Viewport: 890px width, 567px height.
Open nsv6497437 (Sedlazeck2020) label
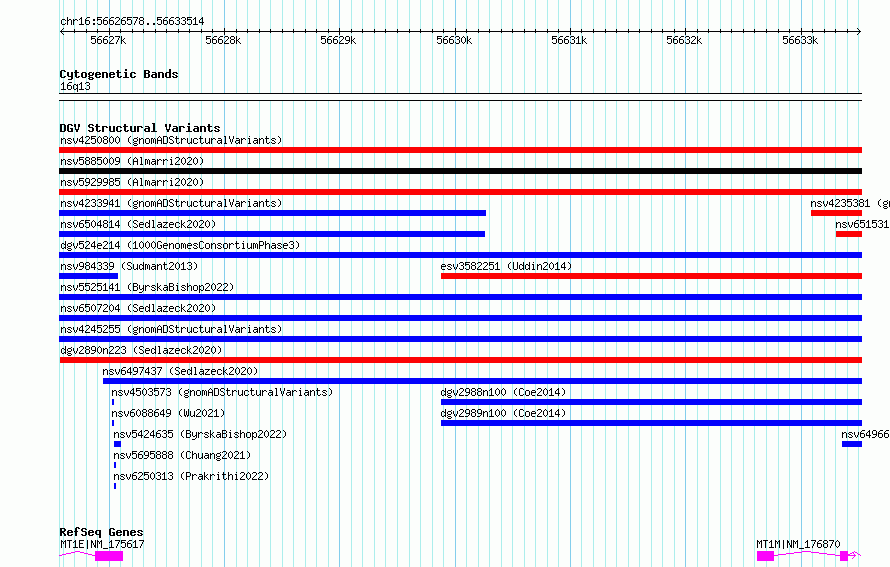click(180, 371)
